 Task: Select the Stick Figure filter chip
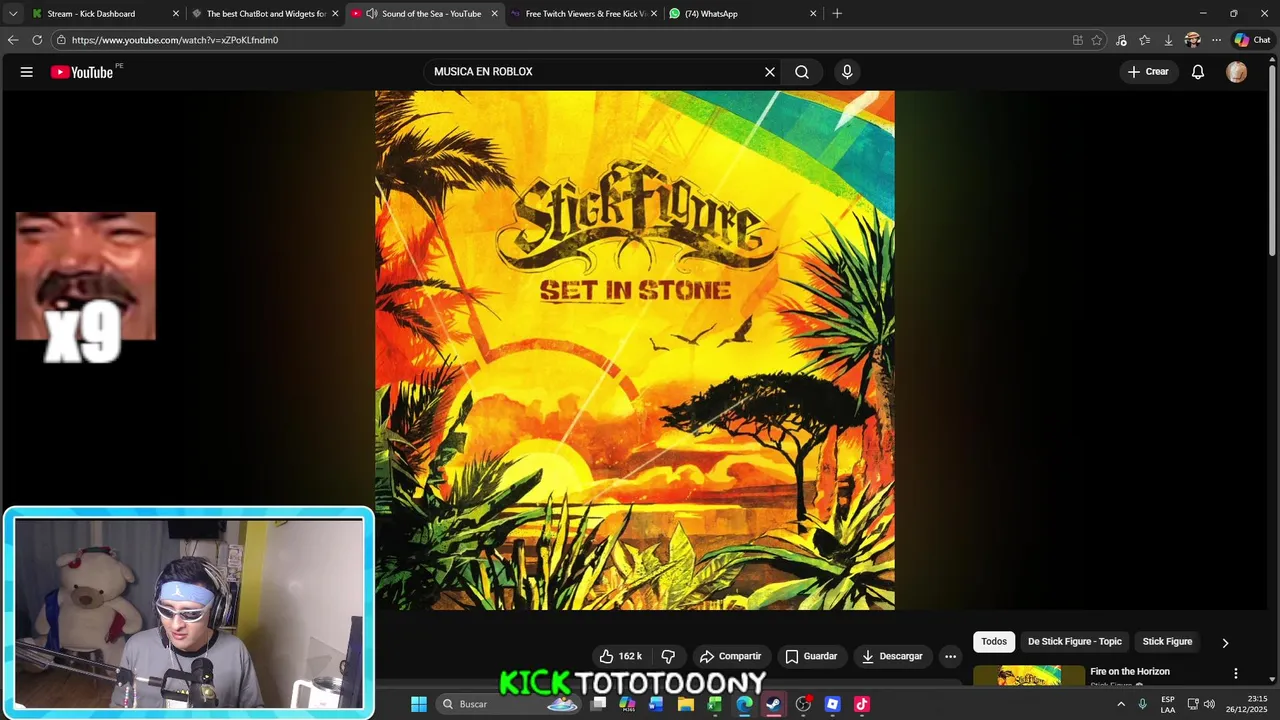1167,642
